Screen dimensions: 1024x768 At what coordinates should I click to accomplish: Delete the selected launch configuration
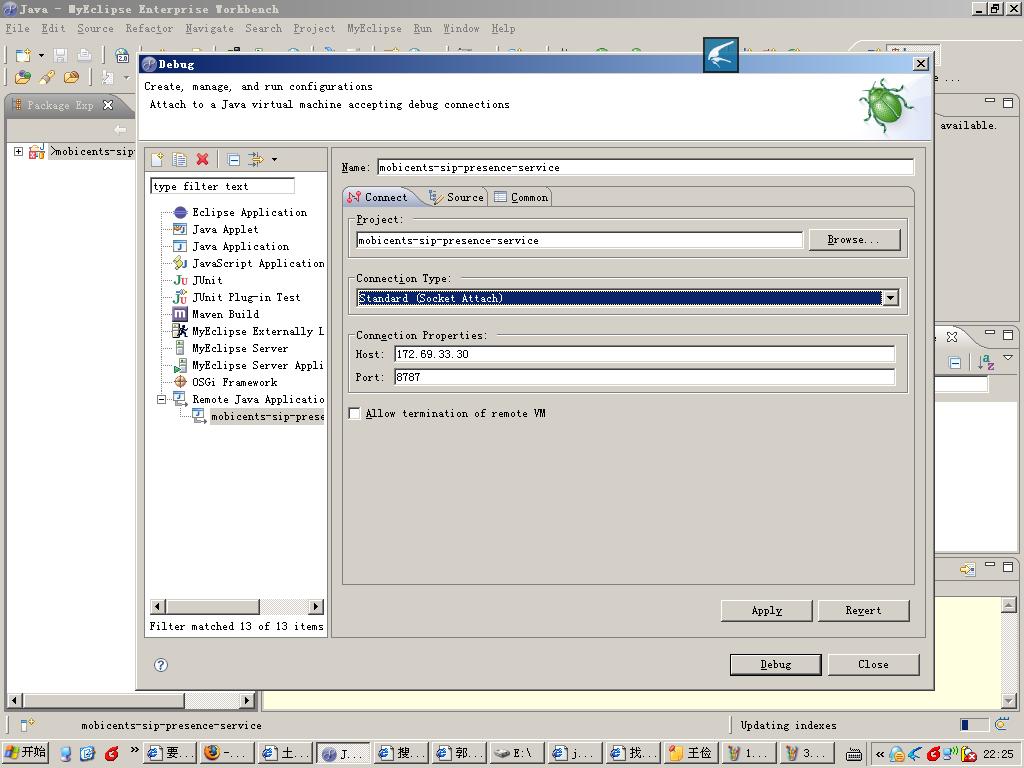202,159
